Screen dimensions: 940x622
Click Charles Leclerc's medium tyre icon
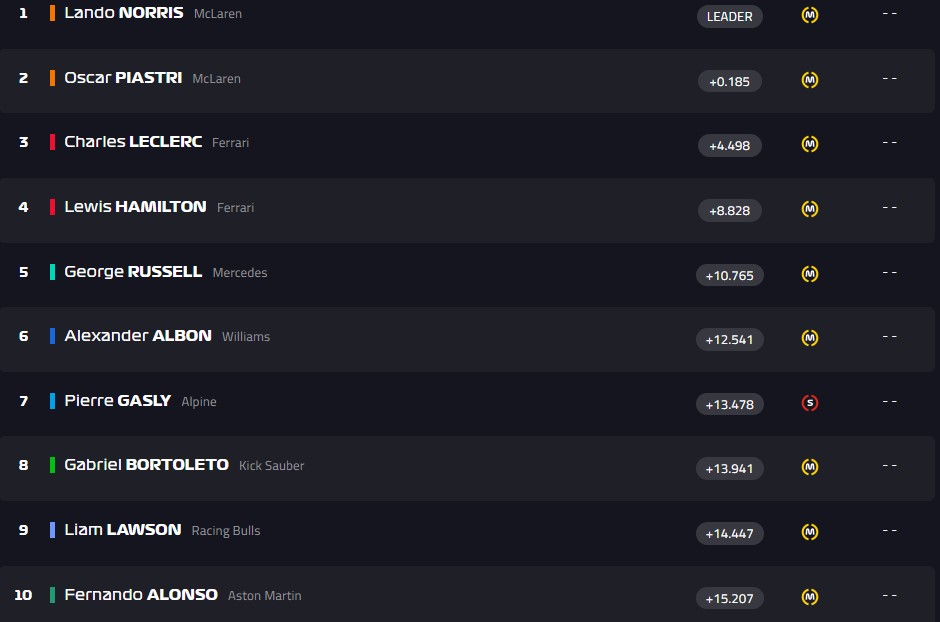click(x=810, y=144)
